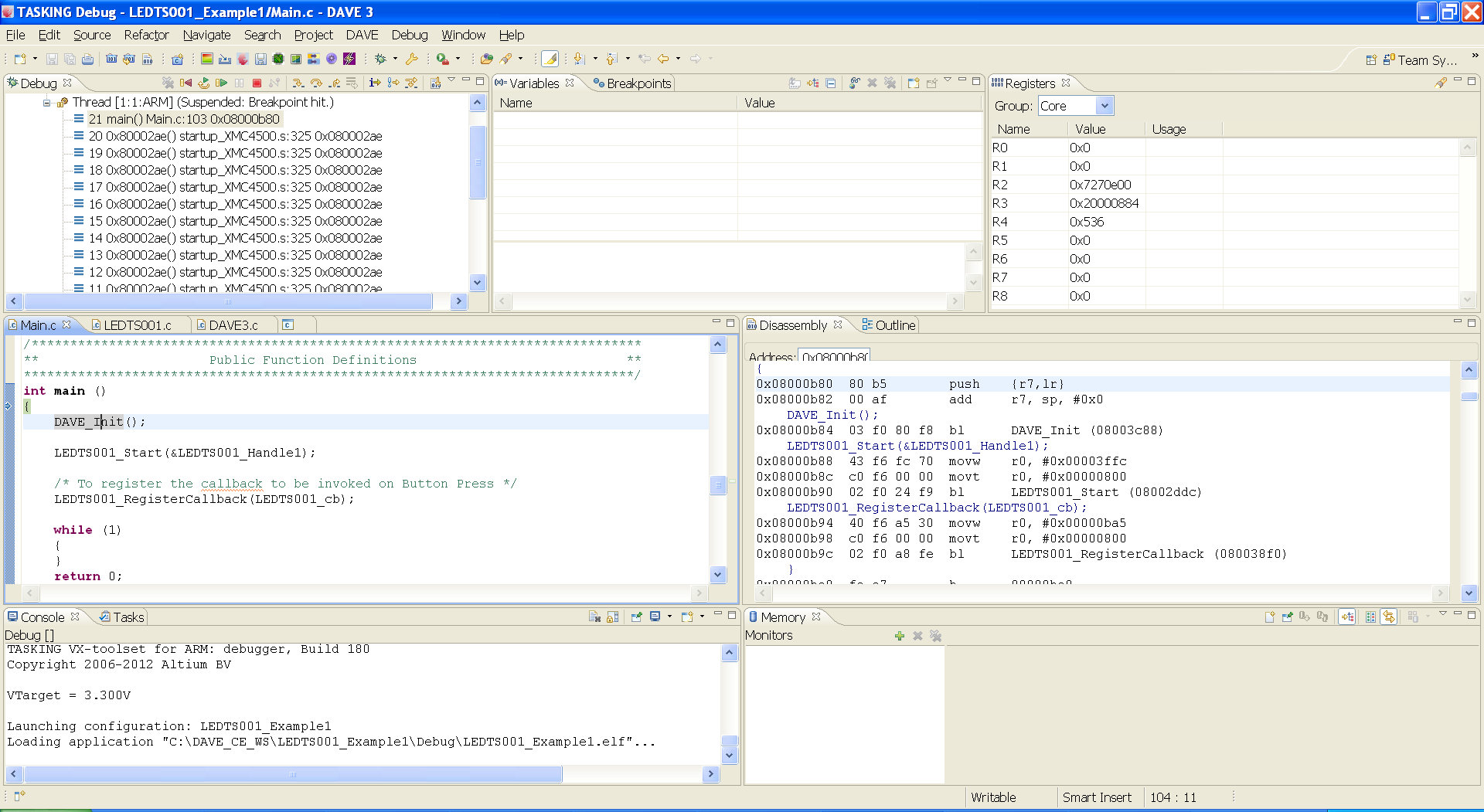Click the Step Over icon in Debug view
This screenshot has width=1484, height=812.
click(x=316, y=83)
